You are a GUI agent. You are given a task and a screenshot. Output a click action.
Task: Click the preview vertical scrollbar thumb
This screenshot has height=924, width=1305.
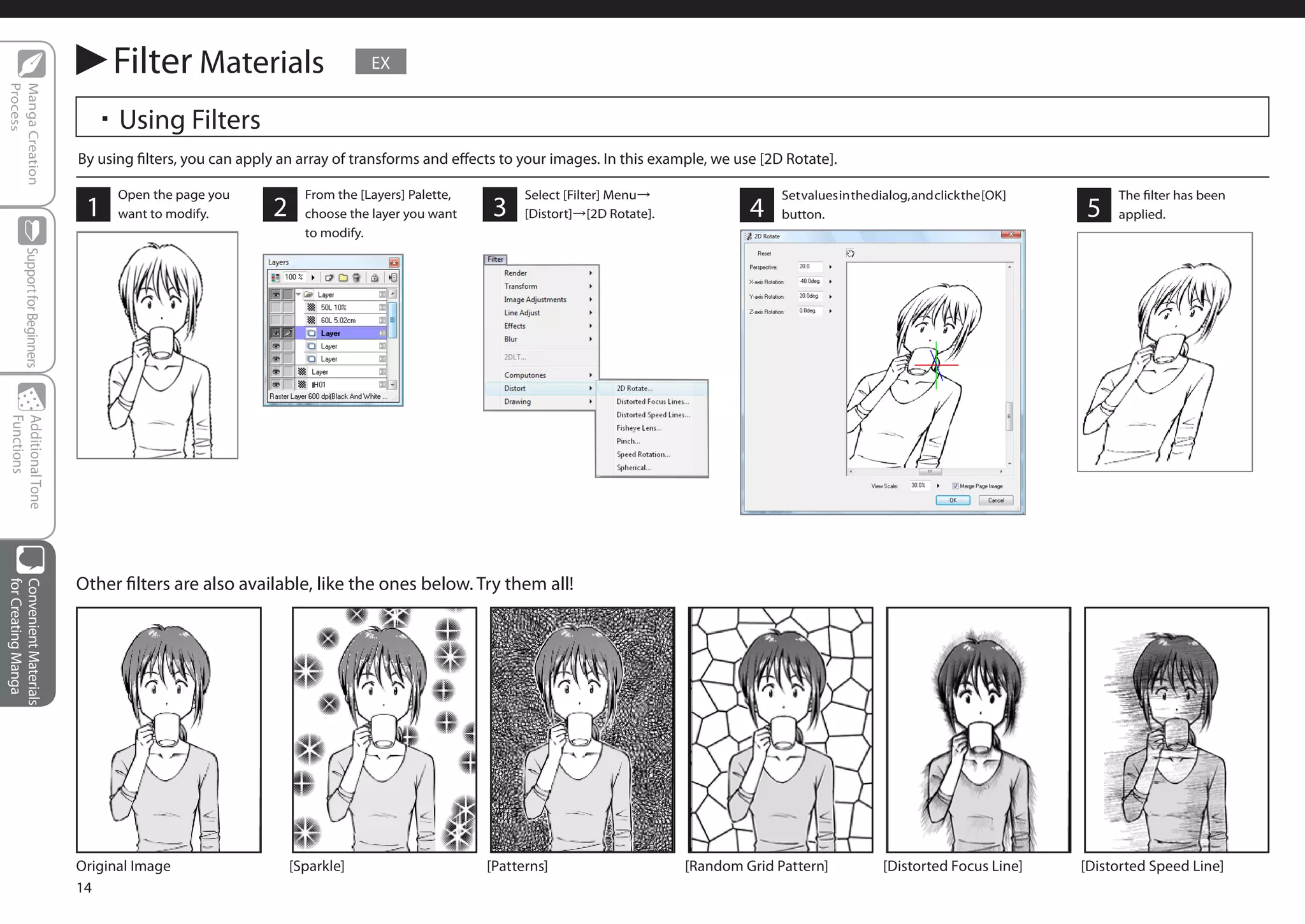point(1009,416)
